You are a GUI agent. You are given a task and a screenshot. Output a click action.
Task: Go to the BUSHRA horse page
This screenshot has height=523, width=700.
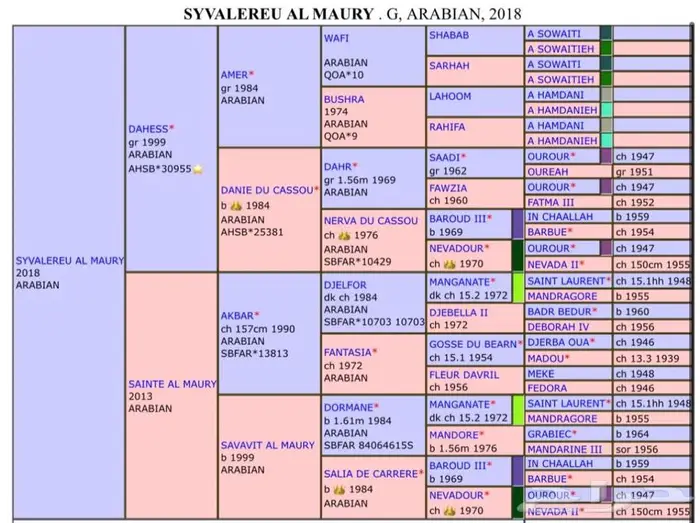tap(342, 99)
